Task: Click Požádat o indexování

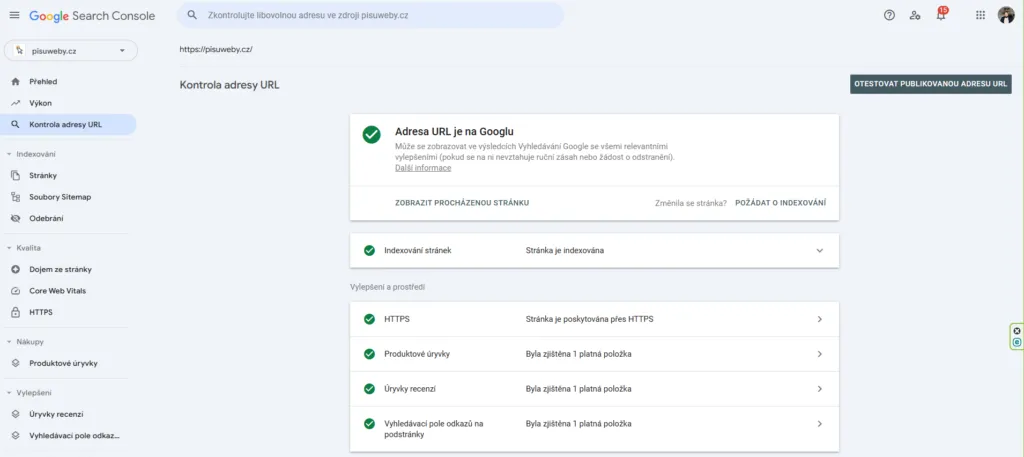Action: 780,203
